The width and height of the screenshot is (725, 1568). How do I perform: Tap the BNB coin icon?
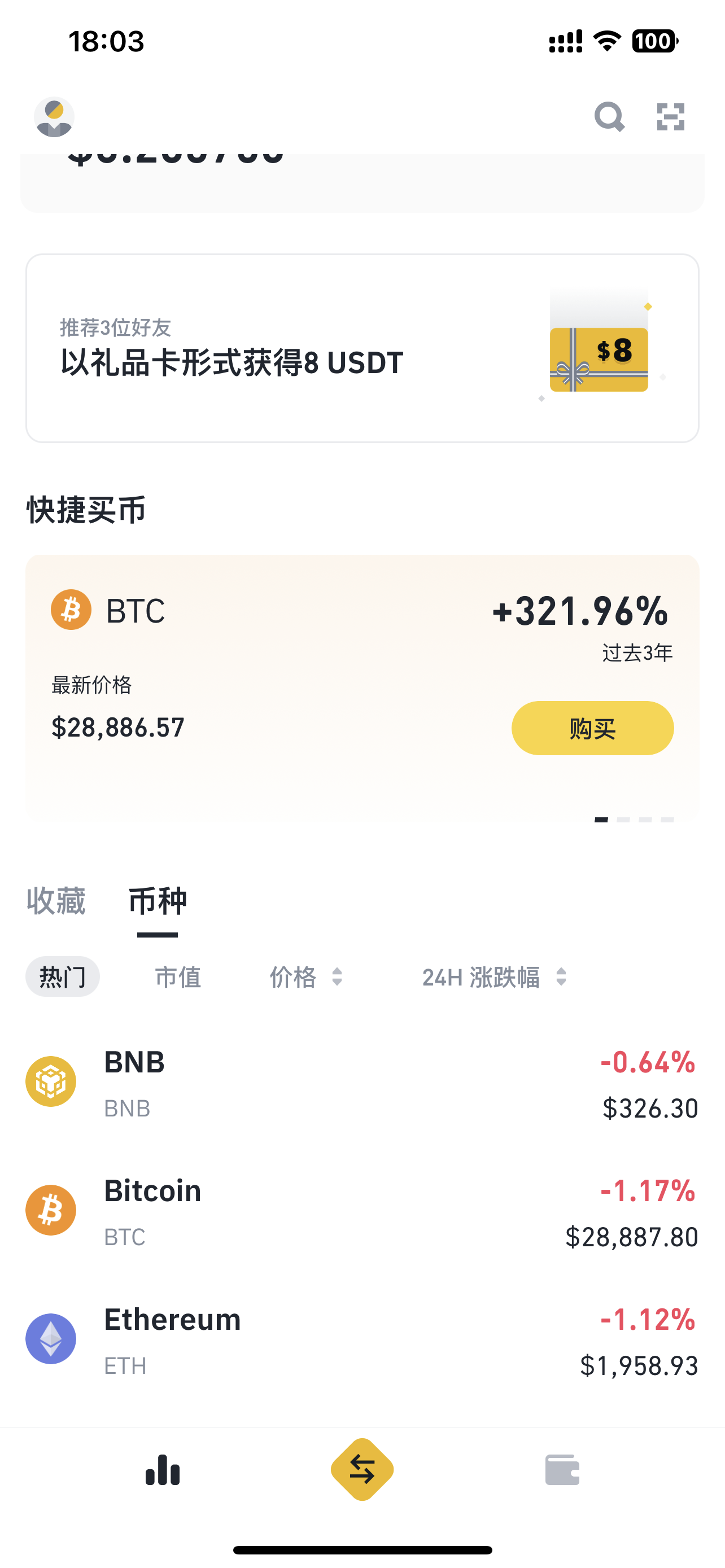coord(51,1081)
